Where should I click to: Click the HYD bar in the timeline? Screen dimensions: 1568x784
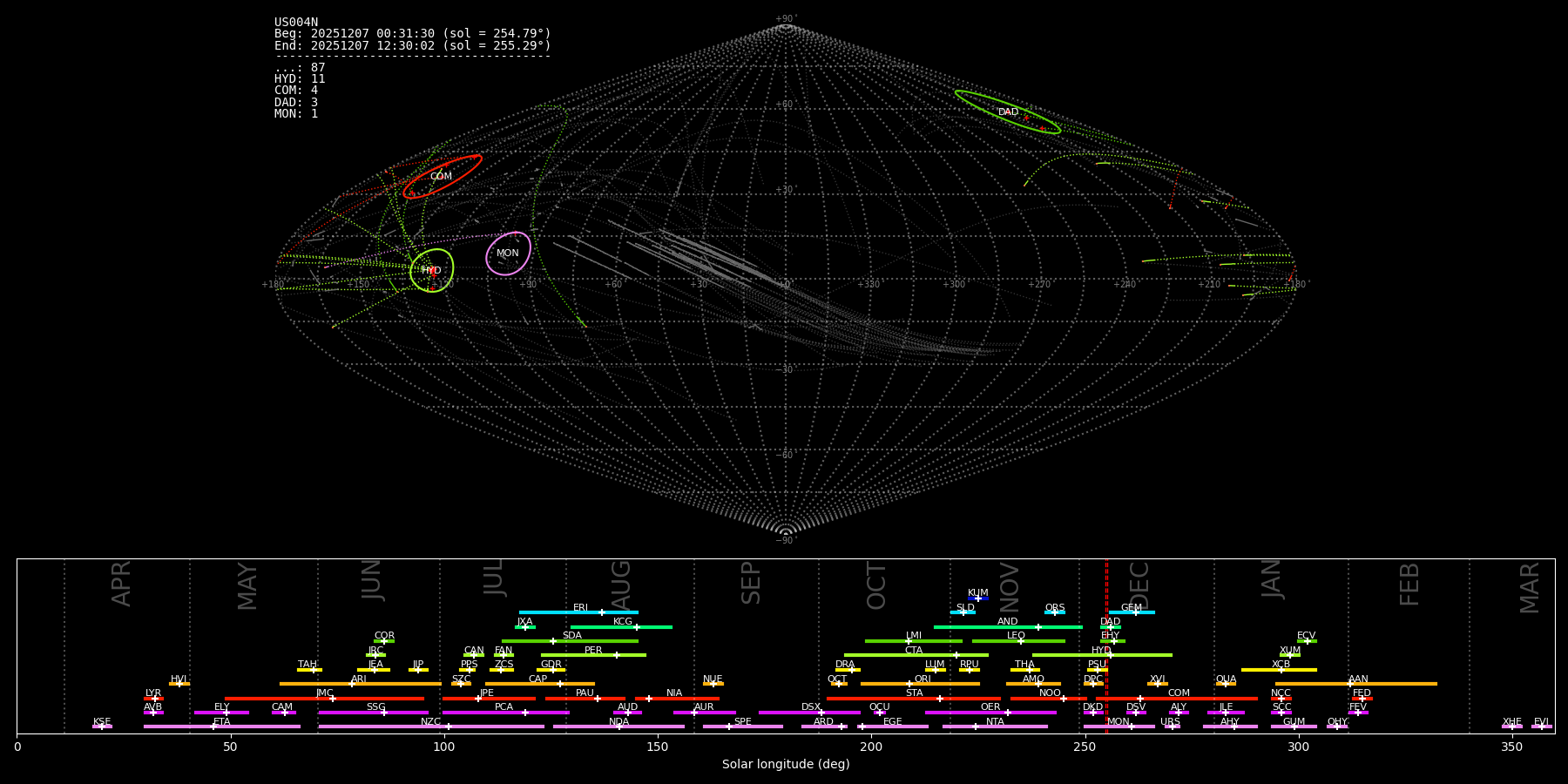coord(1102,655)
